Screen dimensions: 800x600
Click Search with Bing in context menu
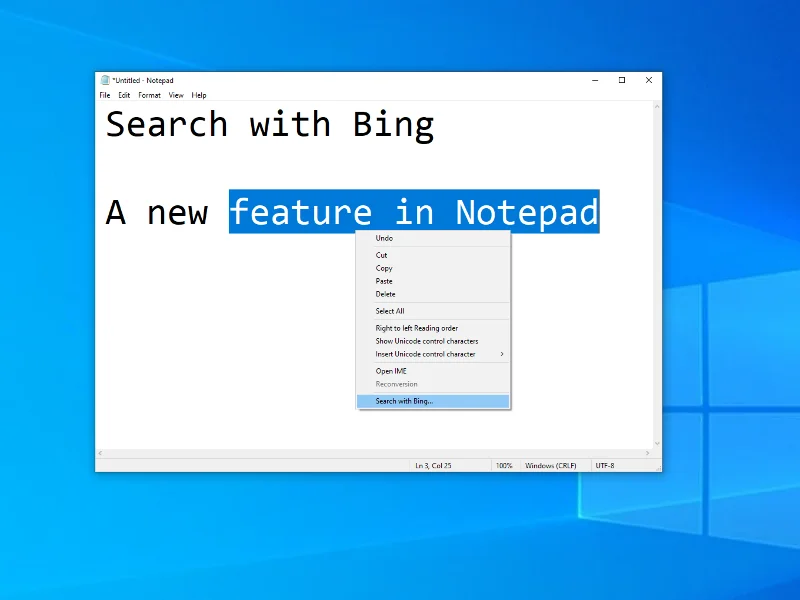(x=433, y=401)
